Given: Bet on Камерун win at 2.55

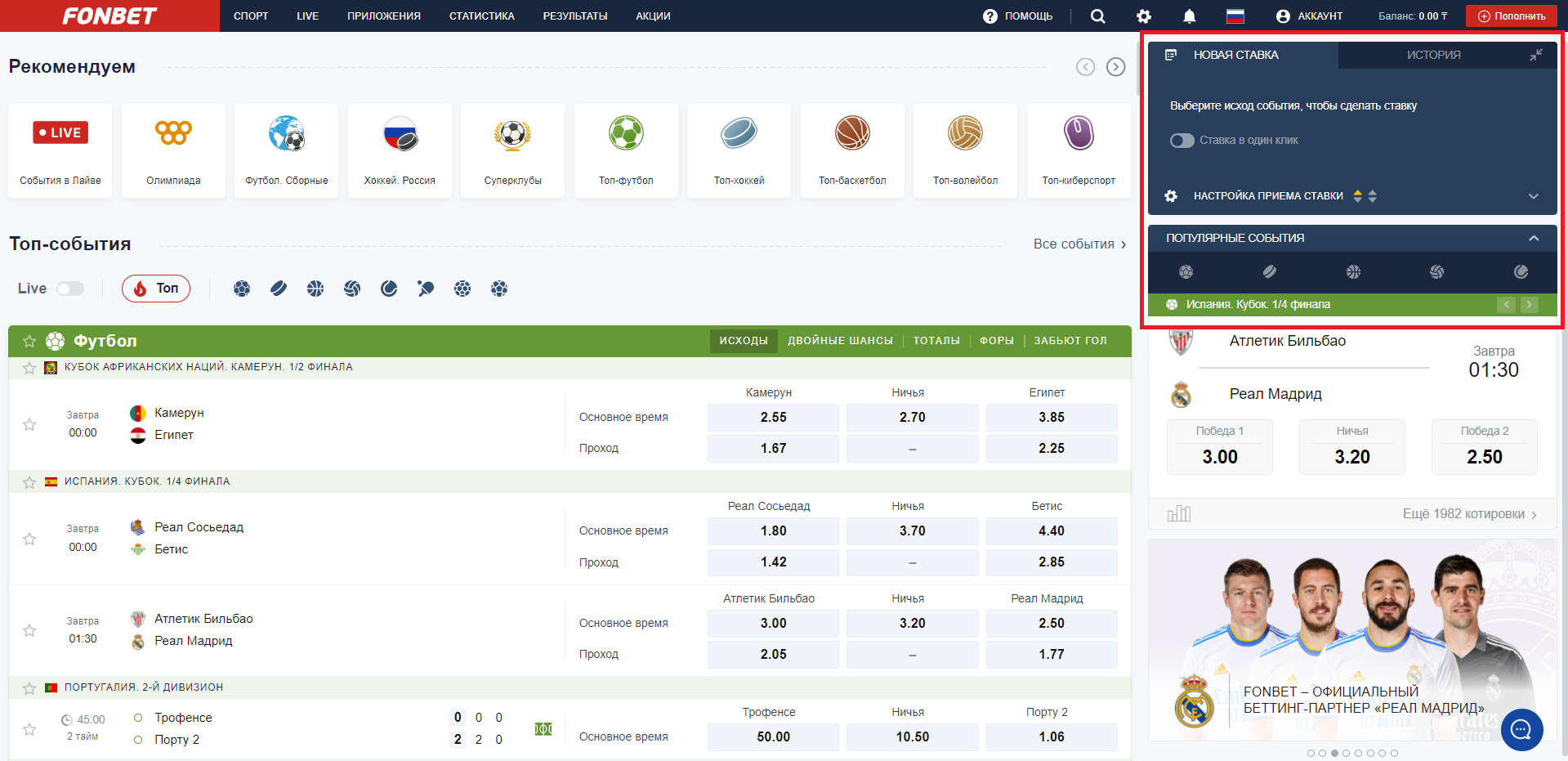Looking at the screenshot, I should [x=773, y=418].
